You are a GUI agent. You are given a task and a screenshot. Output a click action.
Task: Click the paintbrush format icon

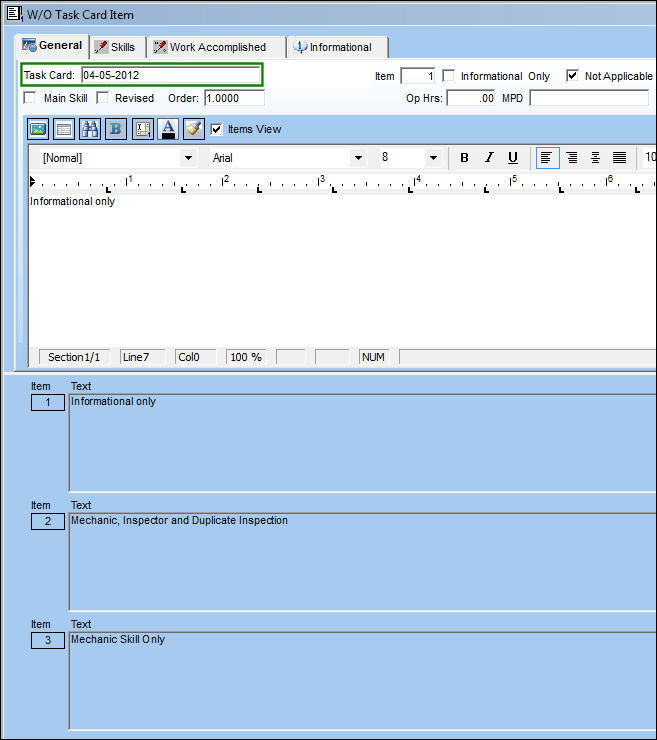[194, 129]
